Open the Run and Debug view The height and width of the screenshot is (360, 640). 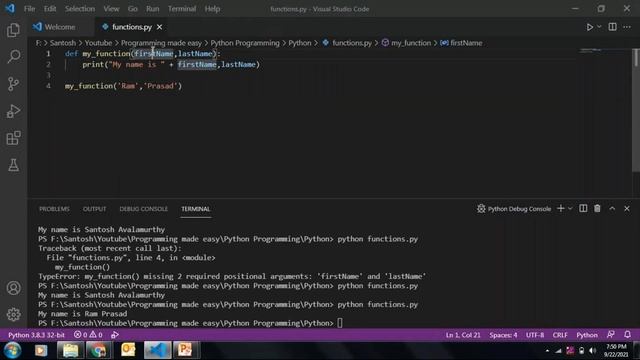click(x=13, y=111)
